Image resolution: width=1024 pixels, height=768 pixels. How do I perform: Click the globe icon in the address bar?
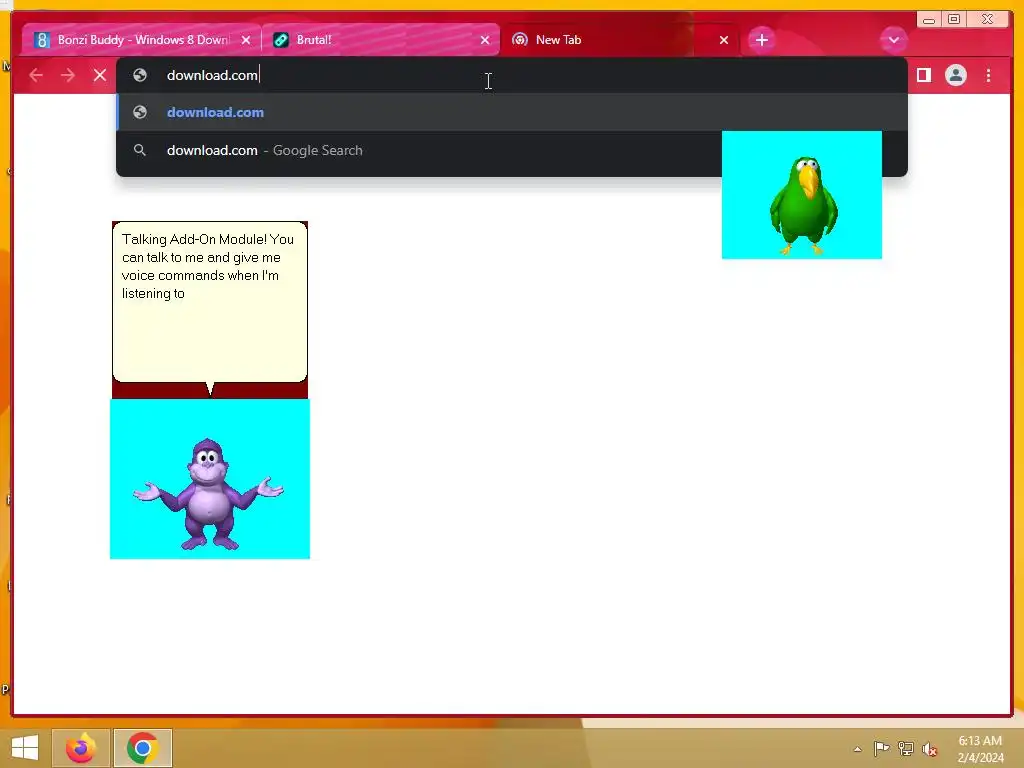tap(140, 75)
